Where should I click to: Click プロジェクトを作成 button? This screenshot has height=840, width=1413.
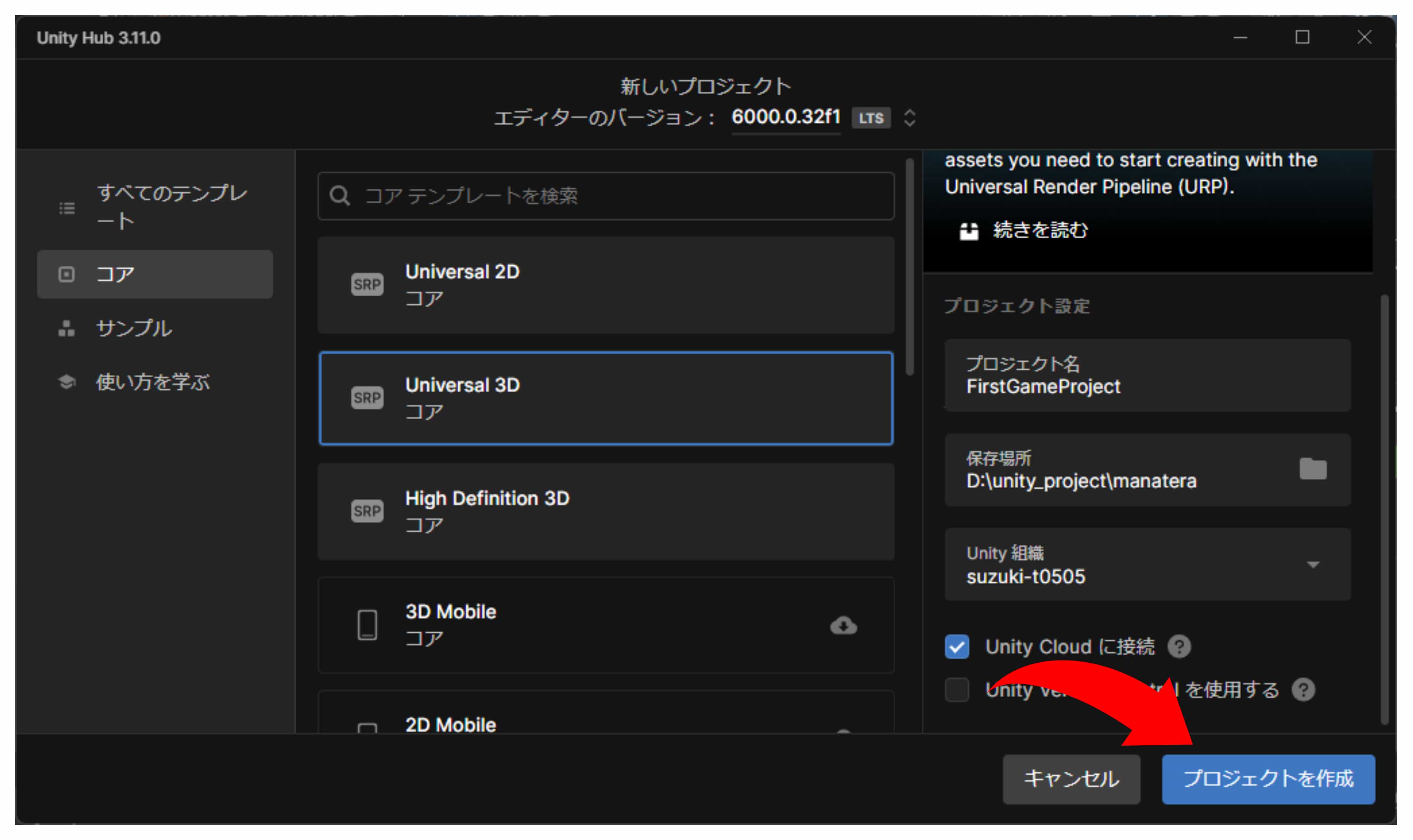tap(1267, 779)
